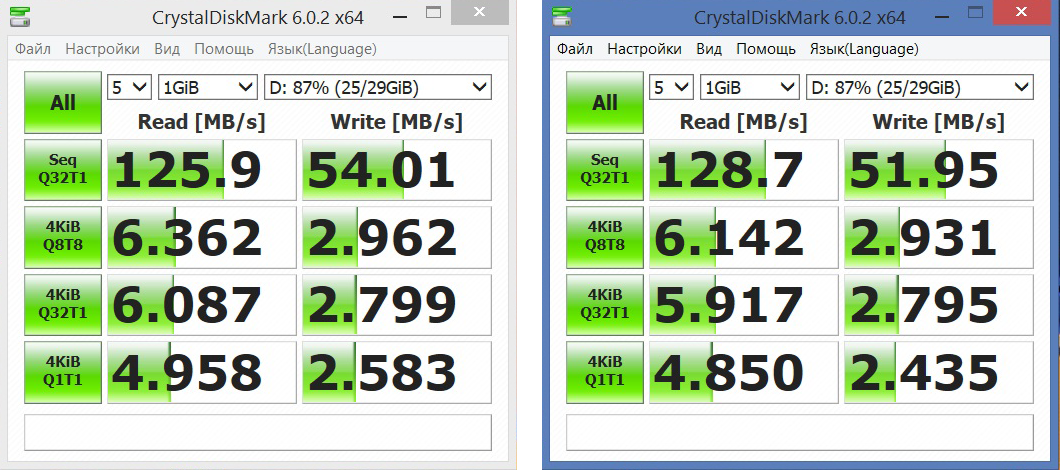1060x470 pixels.
Task: Open the Файл menu in the left window
Action: tap(33, 49)
